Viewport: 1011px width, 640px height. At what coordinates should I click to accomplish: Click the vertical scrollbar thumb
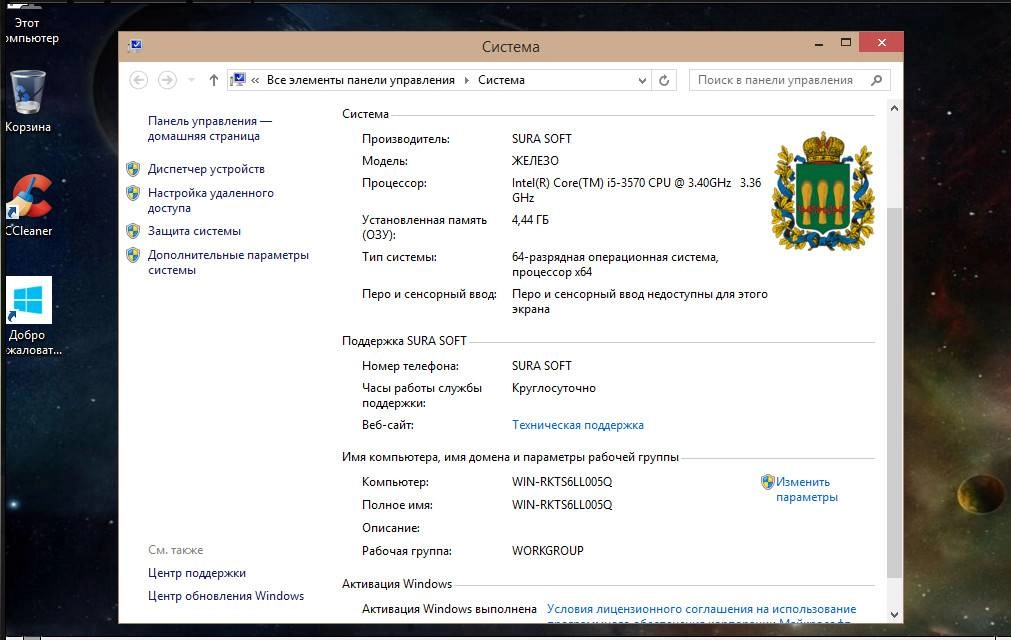894,392
